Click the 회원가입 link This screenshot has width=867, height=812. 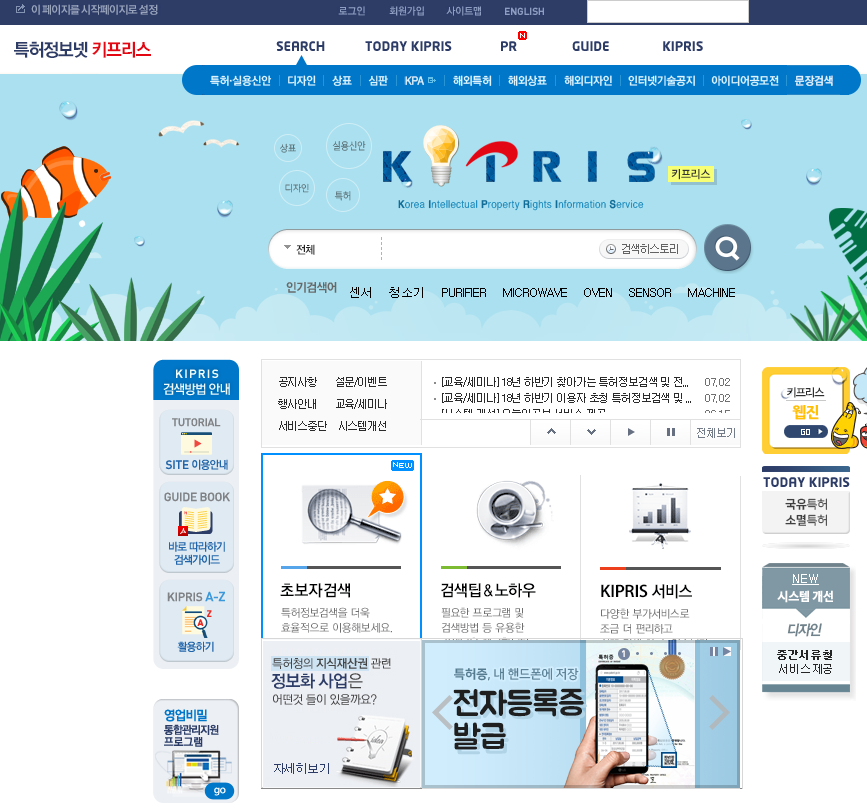tap(406, 11)
